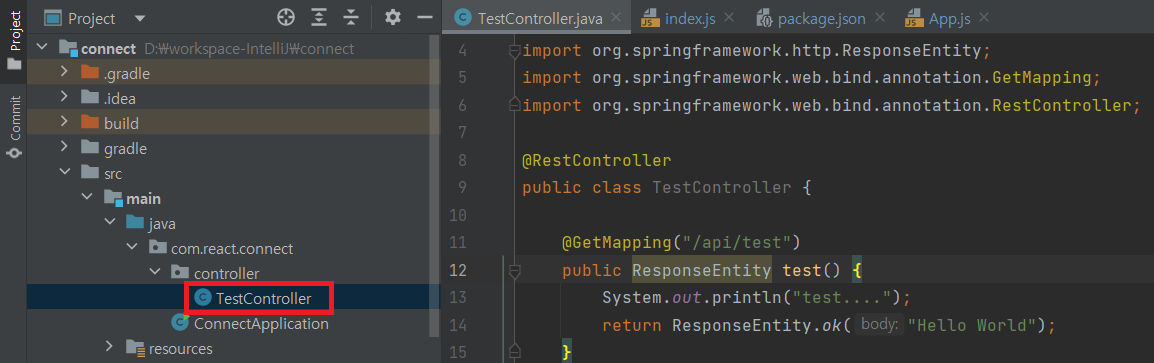Screen dimensions: 1154x363
Task: Select the src folder icon
Action: 89,173
